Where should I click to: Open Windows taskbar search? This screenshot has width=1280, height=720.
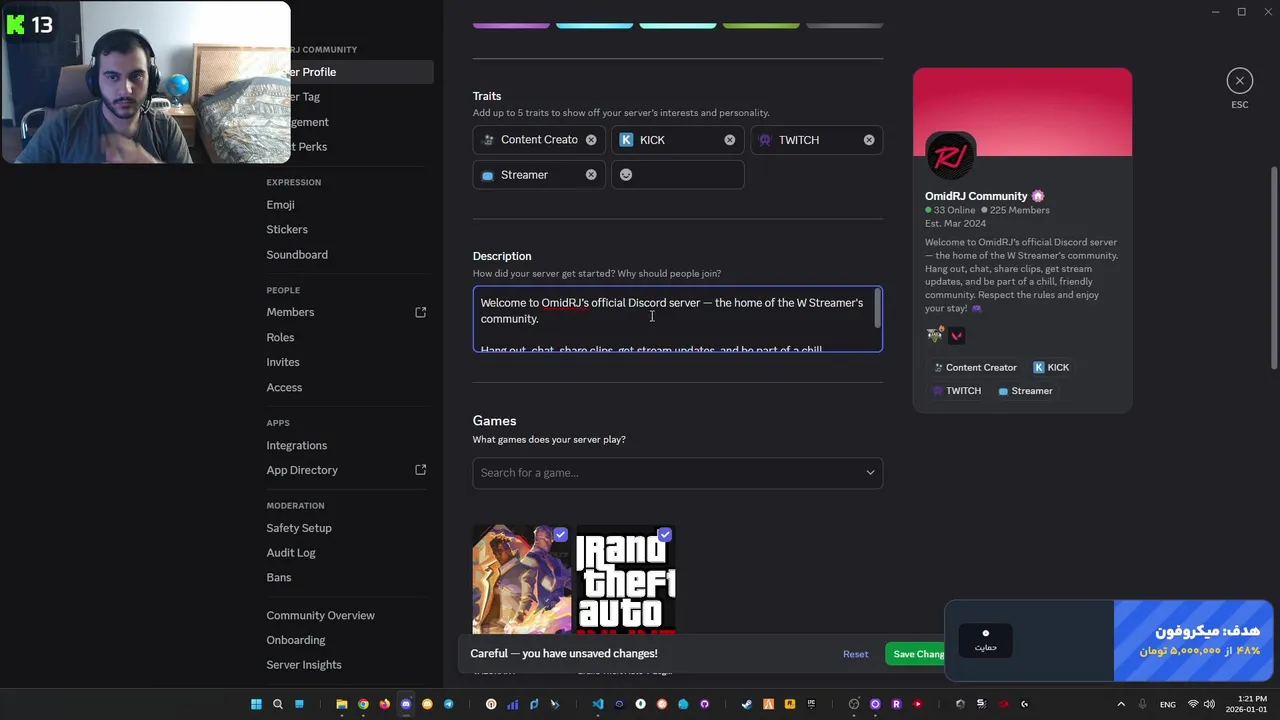[278, 704]
